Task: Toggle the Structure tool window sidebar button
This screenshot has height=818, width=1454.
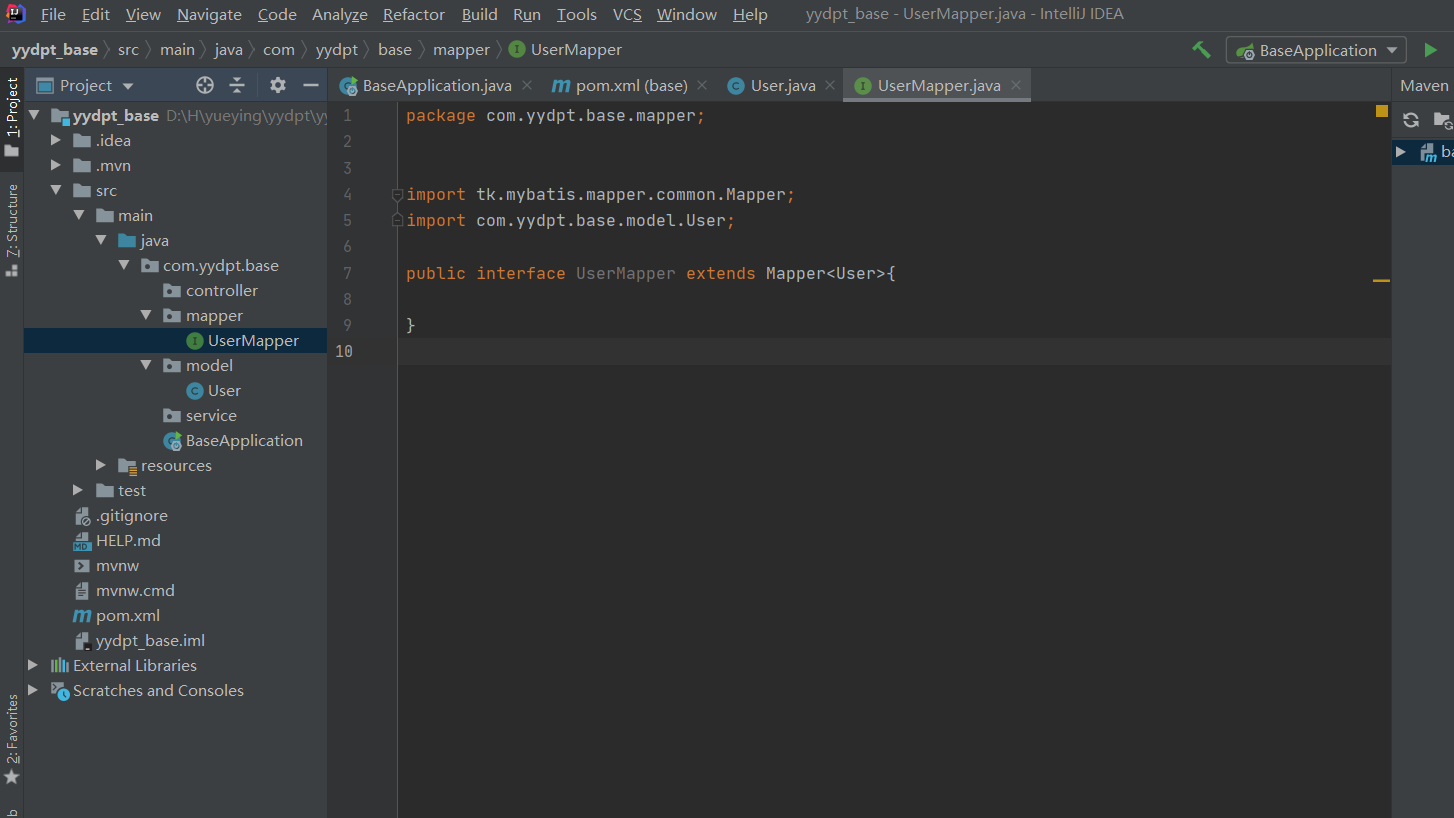Action: [12, 230]
